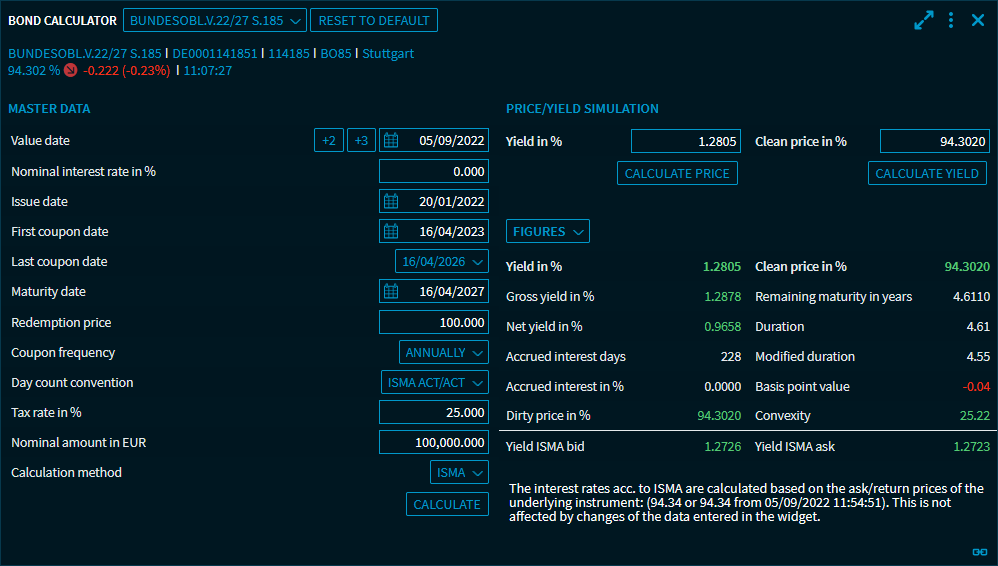Viewport: 998px width, 566px height.
Task: Open the Calculation method ISMA dropdown
Action: tap(459, 473)
